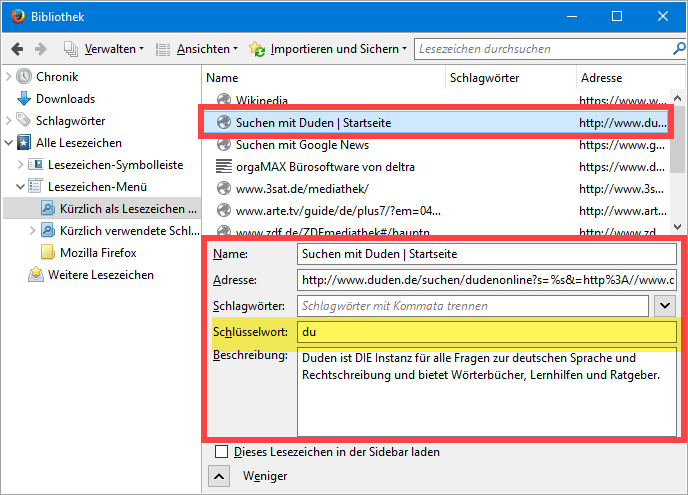Maximize the Bibliothek window
Screen dimensions: 688x495
pyautogui.click(x=617, y=16)
